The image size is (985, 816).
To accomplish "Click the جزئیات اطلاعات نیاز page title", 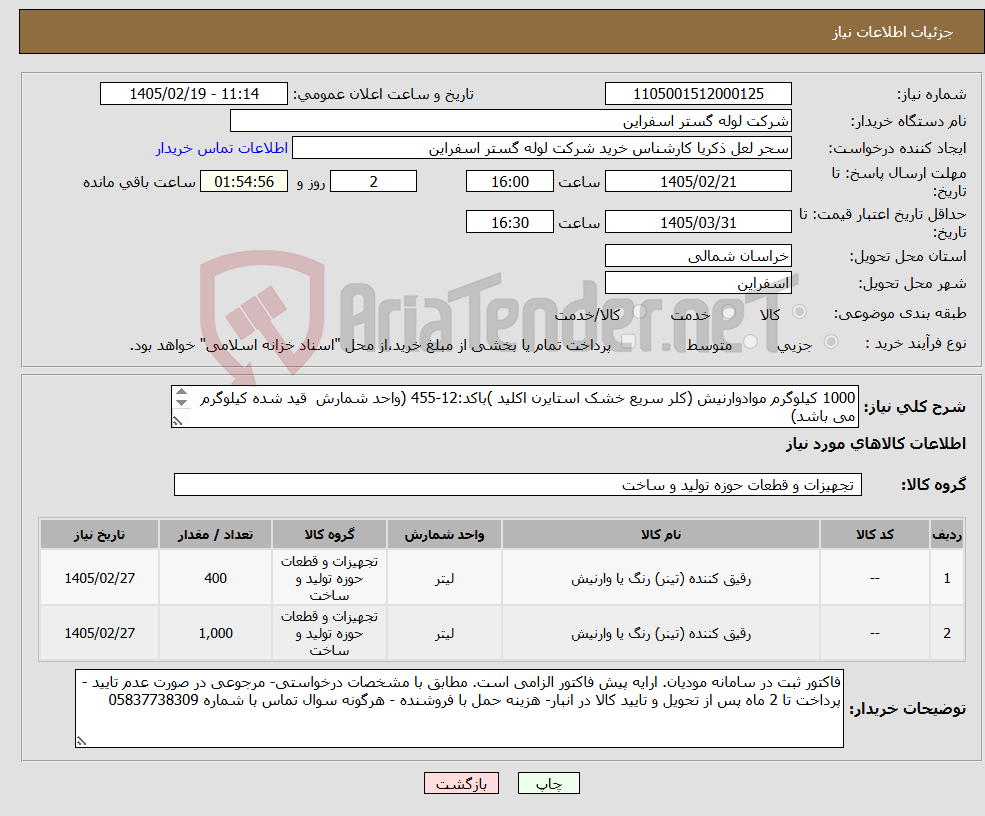I will pyautogui.click(x=893, y=32).
